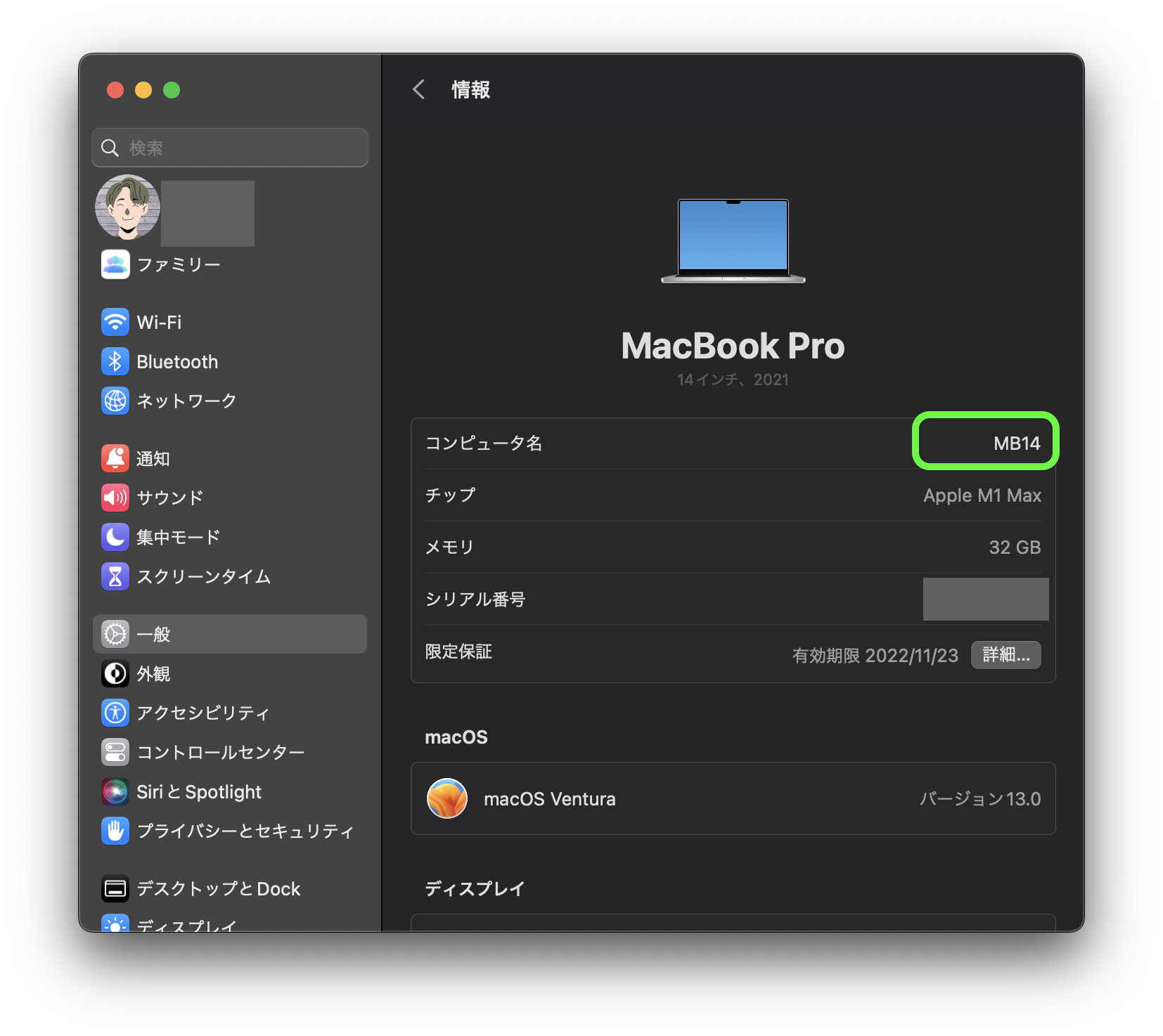
Task: Click the Accessibility icon in sidebar
Action: click(115, 713)
